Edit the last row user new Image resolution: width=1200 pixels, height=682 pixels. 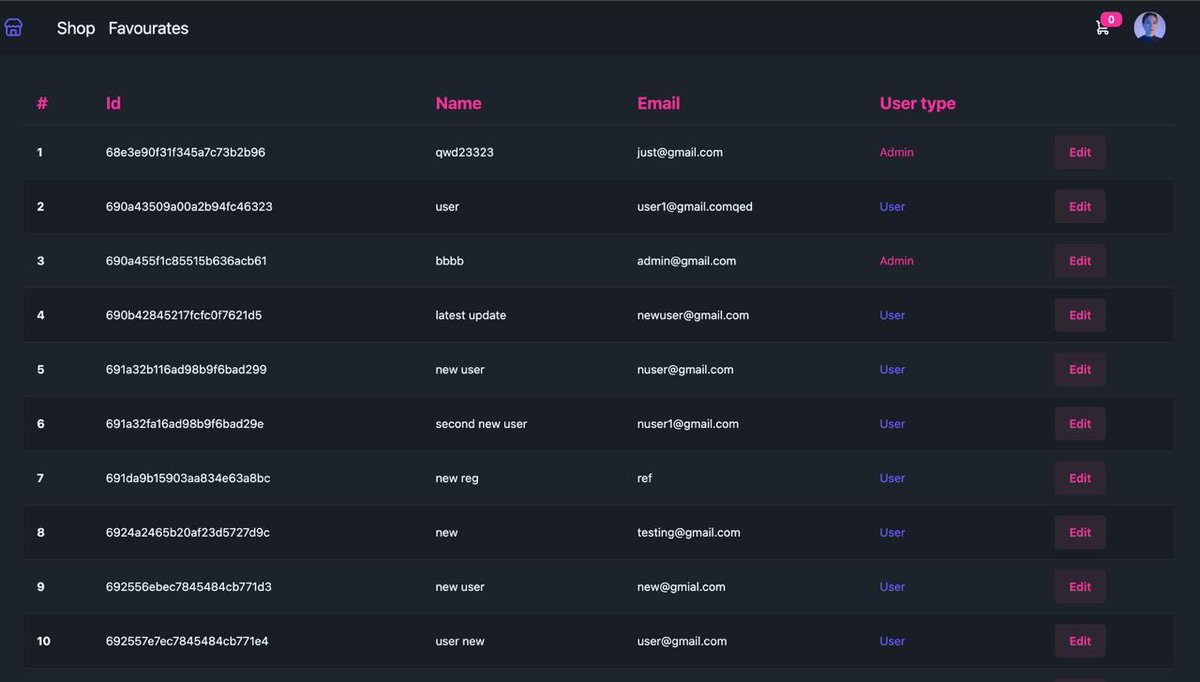click(x=1079, y=641)
